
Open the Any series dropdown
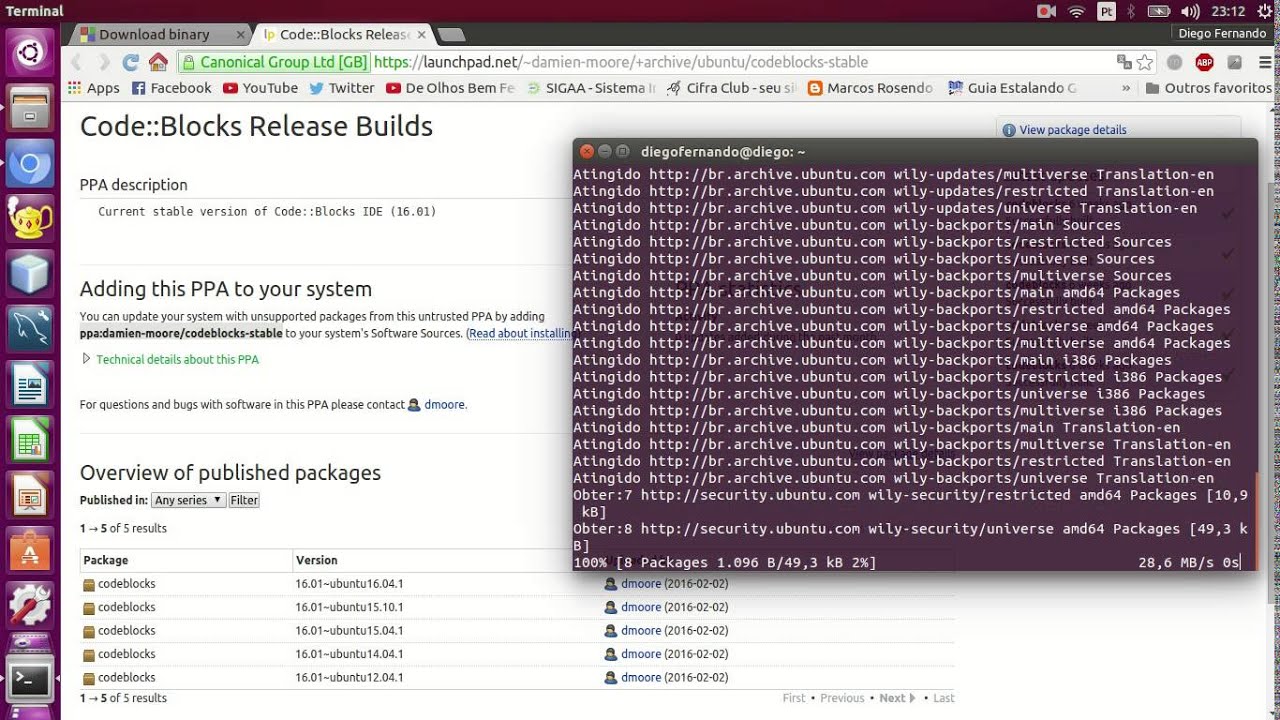(x=188, y=500)
